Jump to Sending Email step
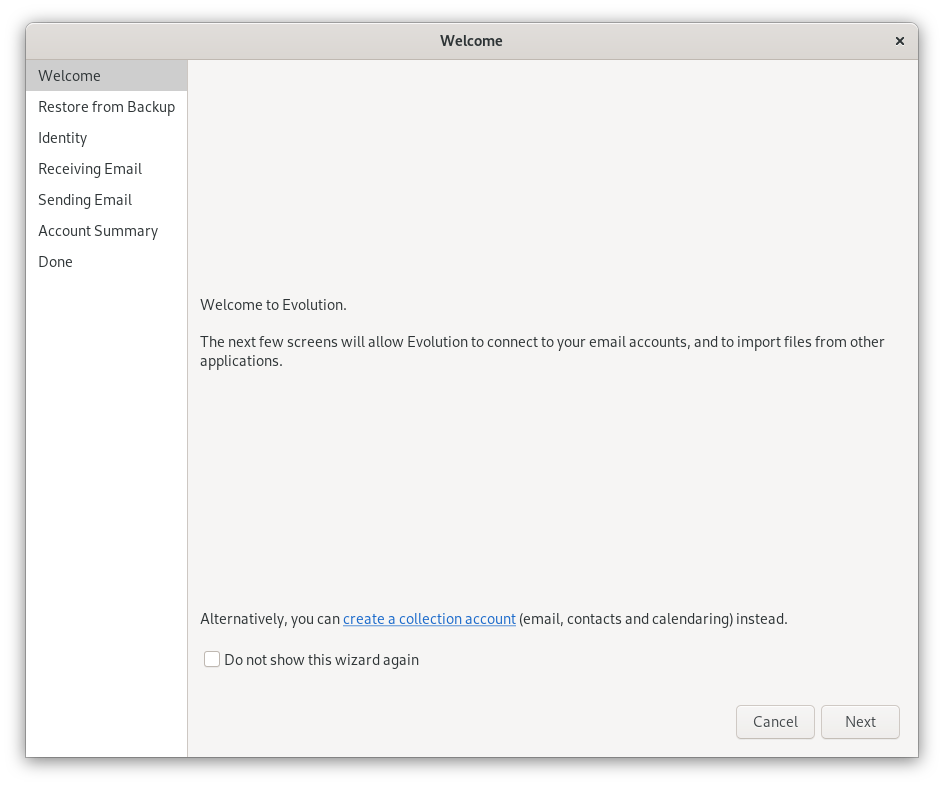Screen dimensions: 944x786 85,200
